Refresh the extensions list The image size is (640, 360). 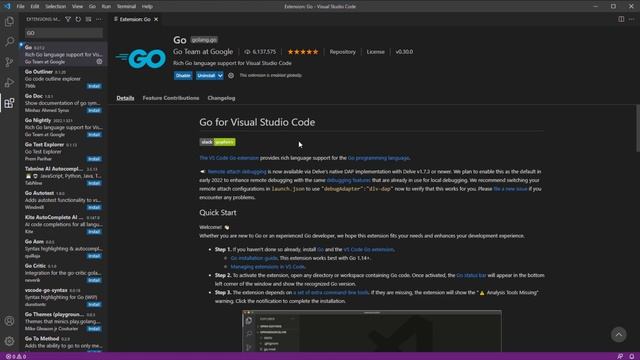78,19
